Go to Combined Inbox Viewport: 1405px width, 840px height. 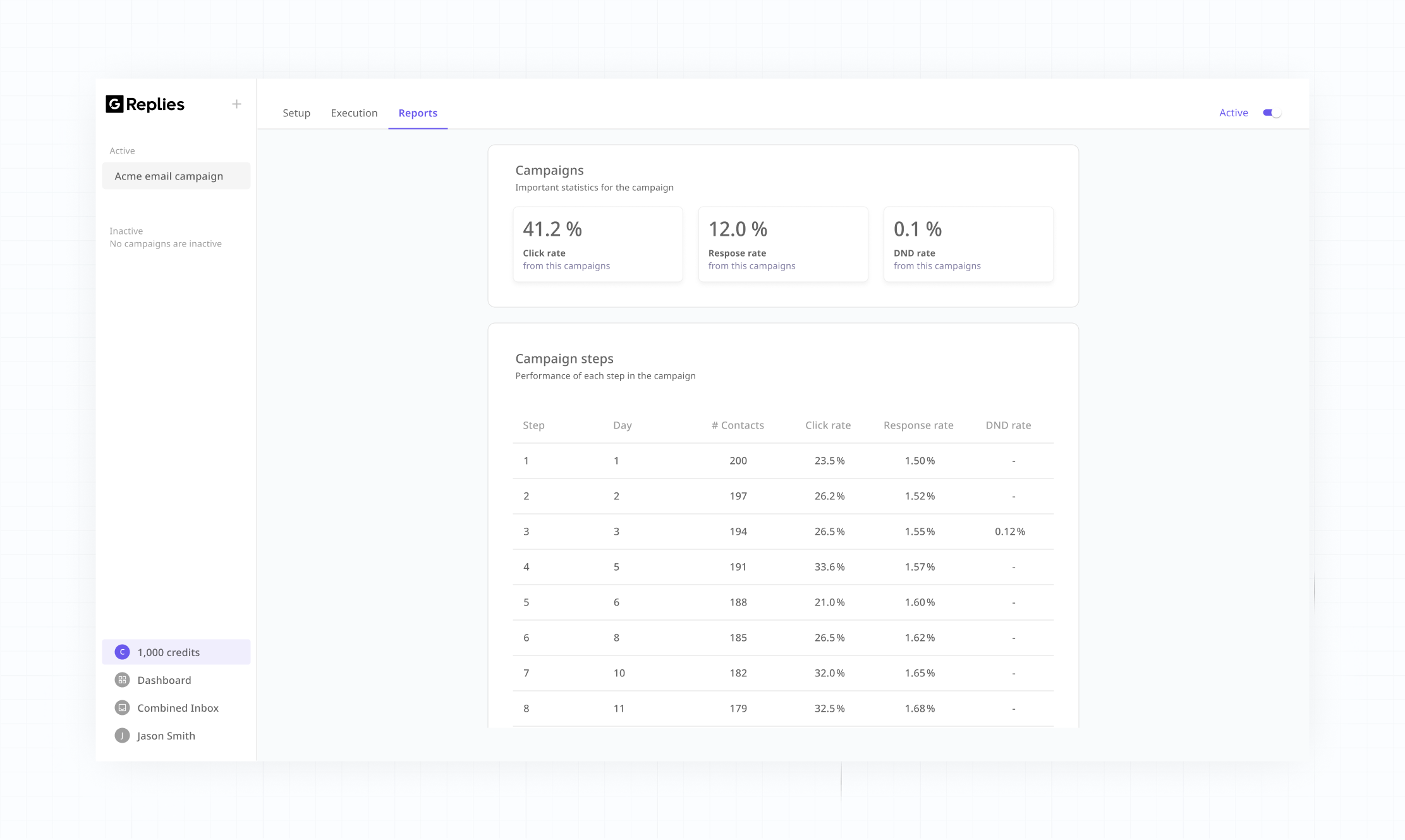[x=178, y=708]
